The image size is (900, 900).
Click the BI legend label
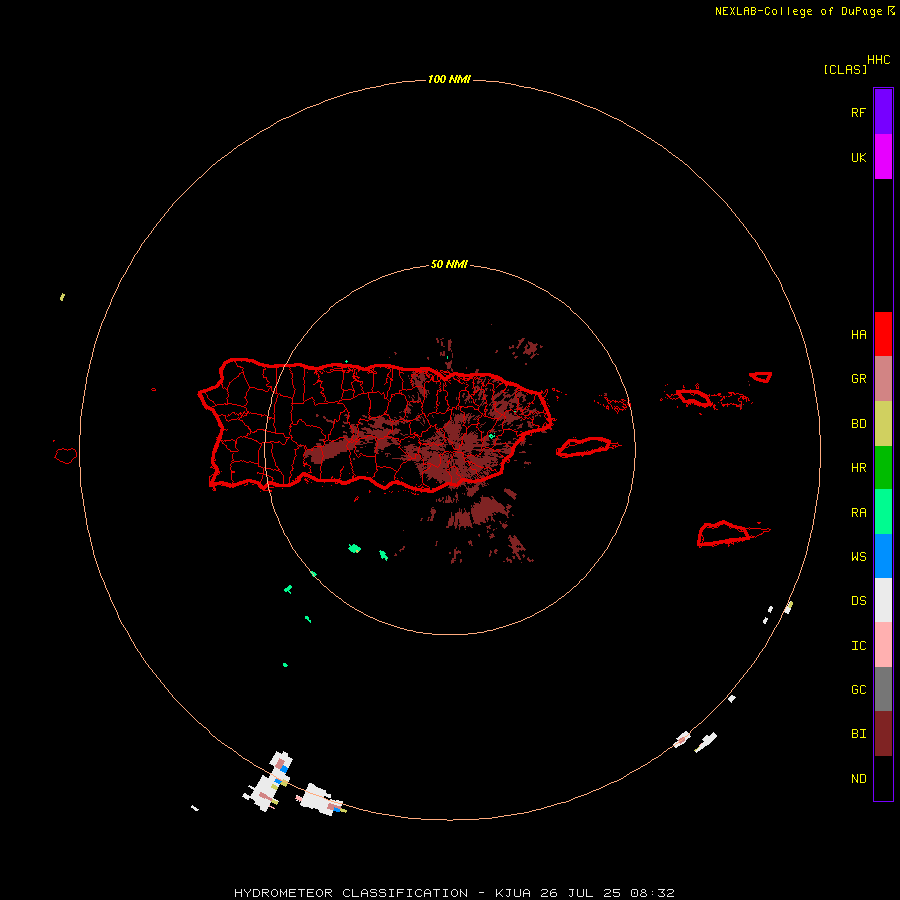(x=858, y=734)
